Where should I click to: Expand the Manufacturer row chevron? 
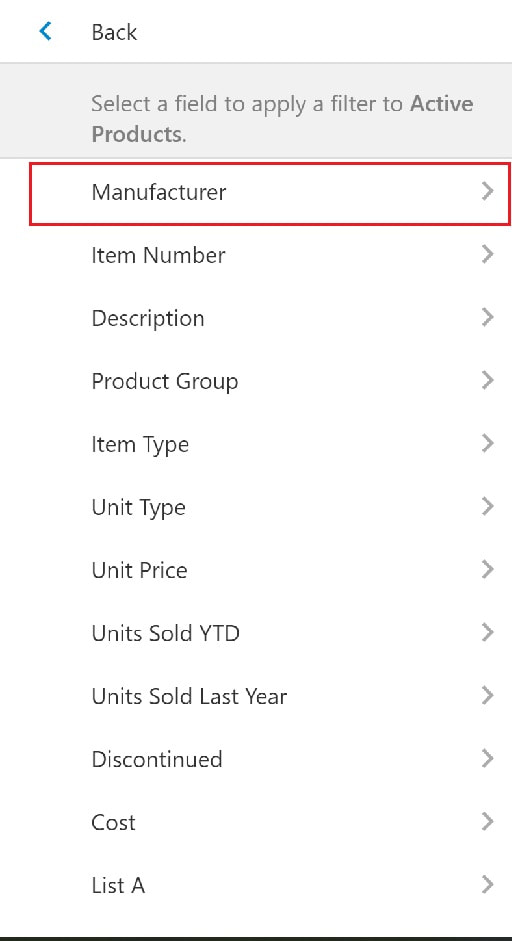tap(487, 191)
